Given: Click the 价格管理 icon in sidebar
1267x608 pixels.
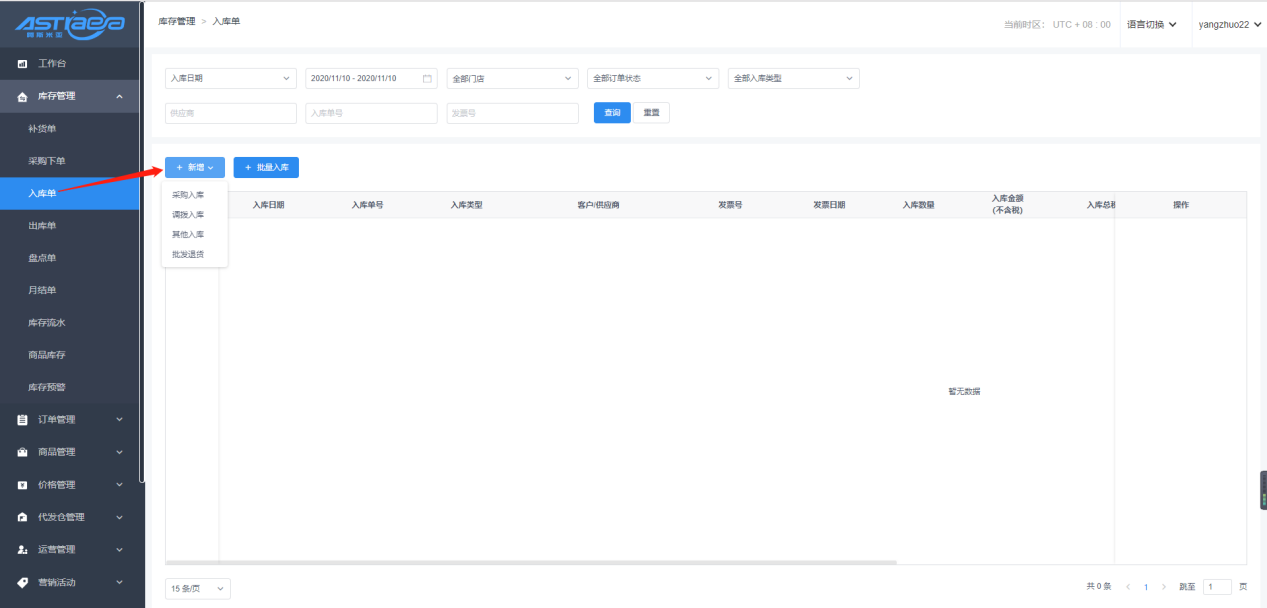Looking at the screenshot, I should click(x=22, y=485).
